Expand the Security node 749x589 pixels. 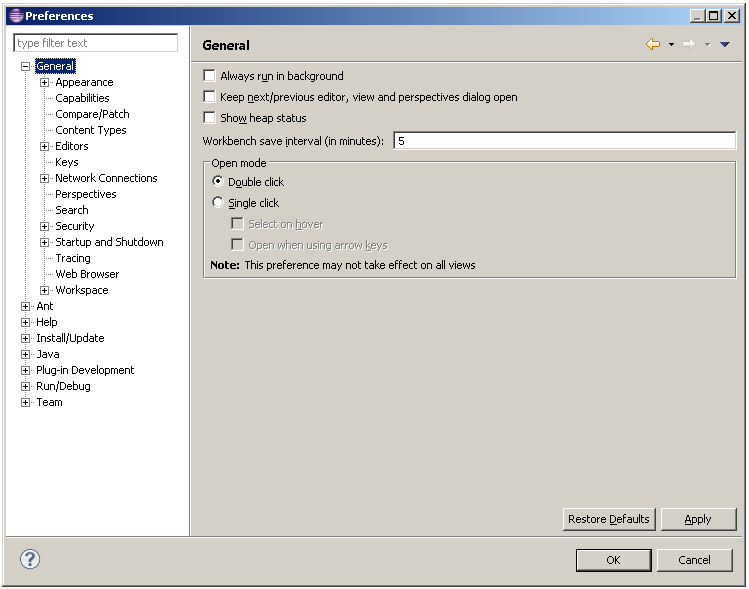pyautogui.click(x=44, y=226)
